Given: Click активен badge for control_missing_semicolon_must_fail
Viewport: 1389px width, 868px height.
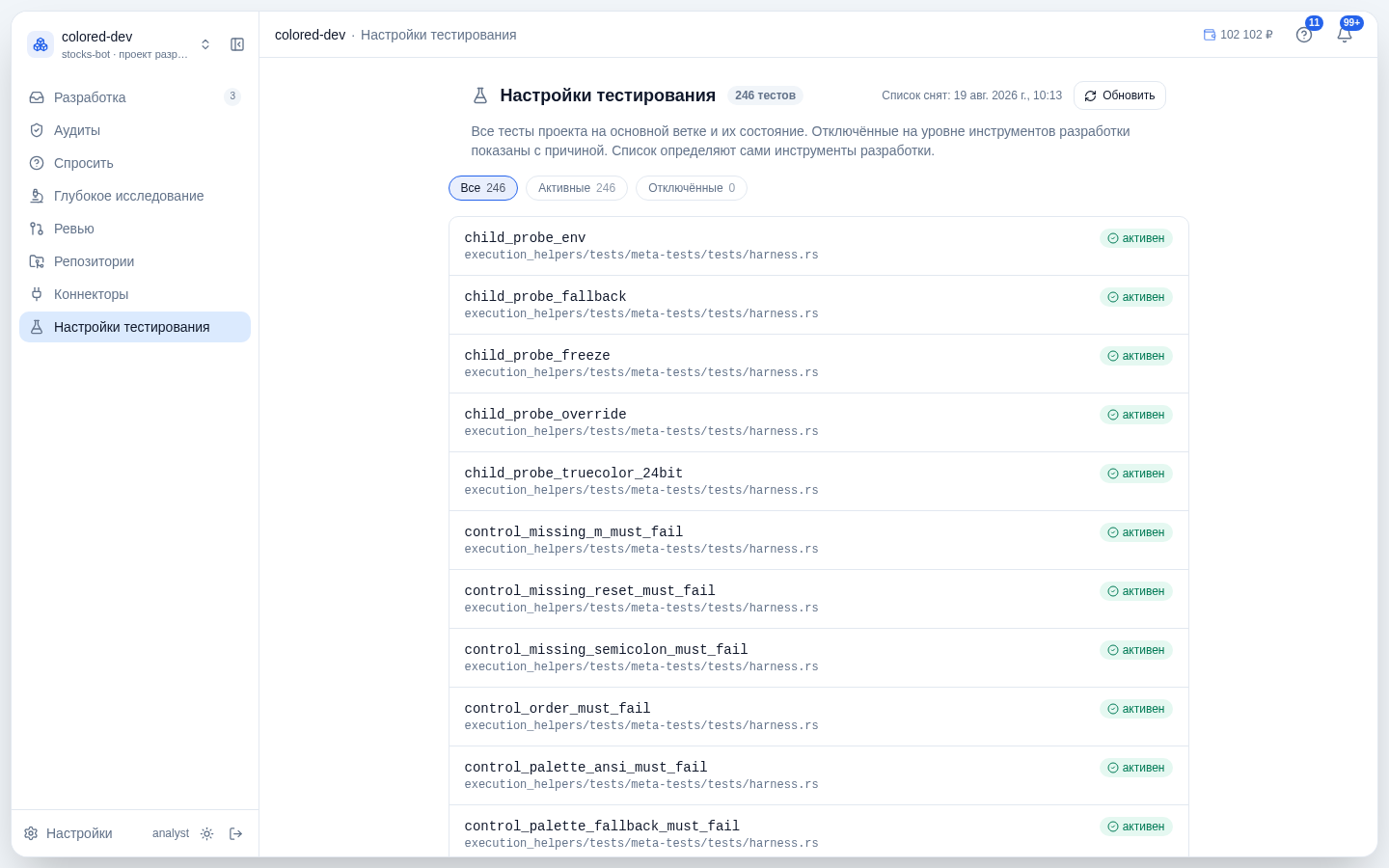Looking at the screenshot, I should click(1136, 650).
